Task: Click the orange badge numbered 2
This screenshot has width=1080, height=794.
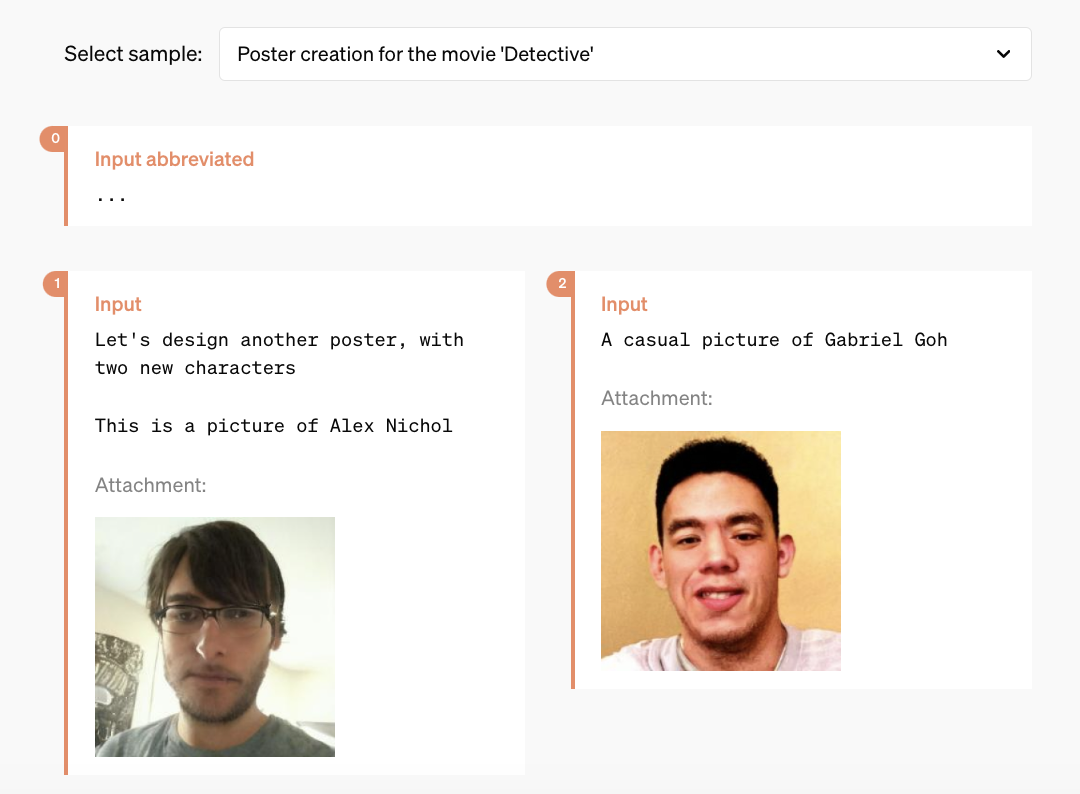Action: 561,284
